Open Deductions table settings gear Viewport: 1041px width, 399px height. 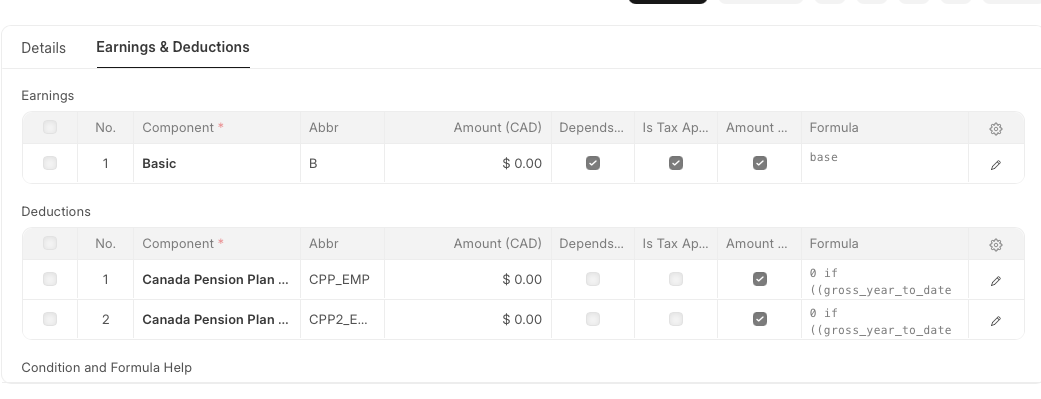(995, 245)
